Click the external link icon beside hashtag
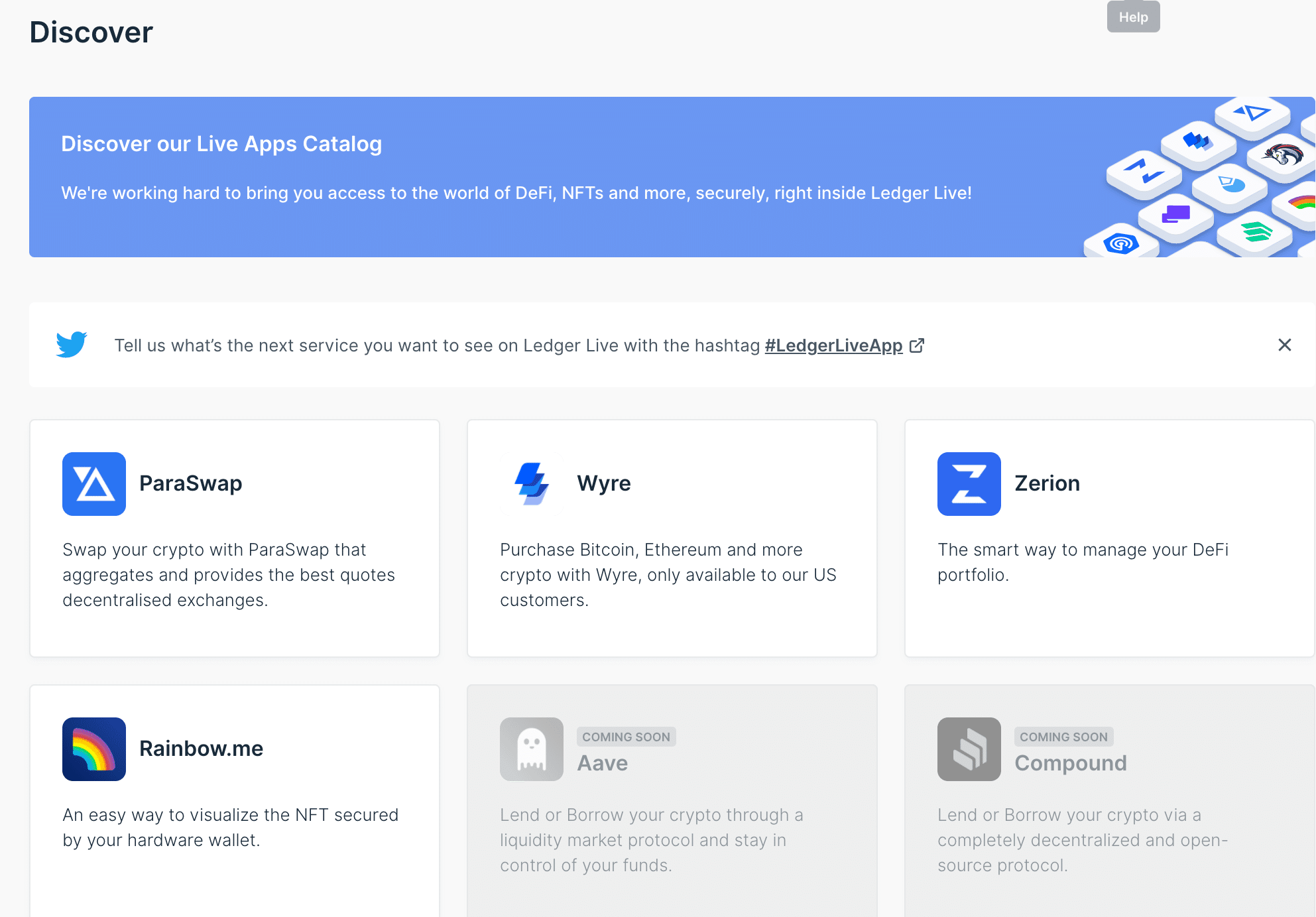The height and width of the screenshot is (917, 1316). (917, 345)
